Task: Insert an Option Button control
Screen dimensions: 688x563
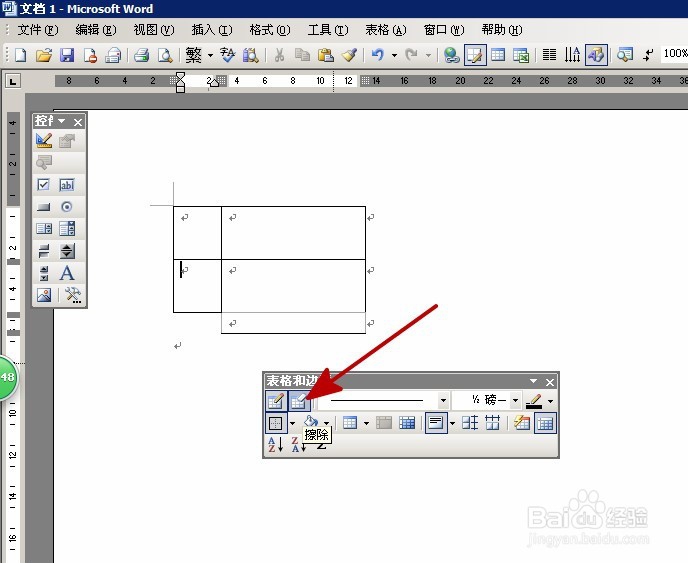Action: (x=67, y=207)
